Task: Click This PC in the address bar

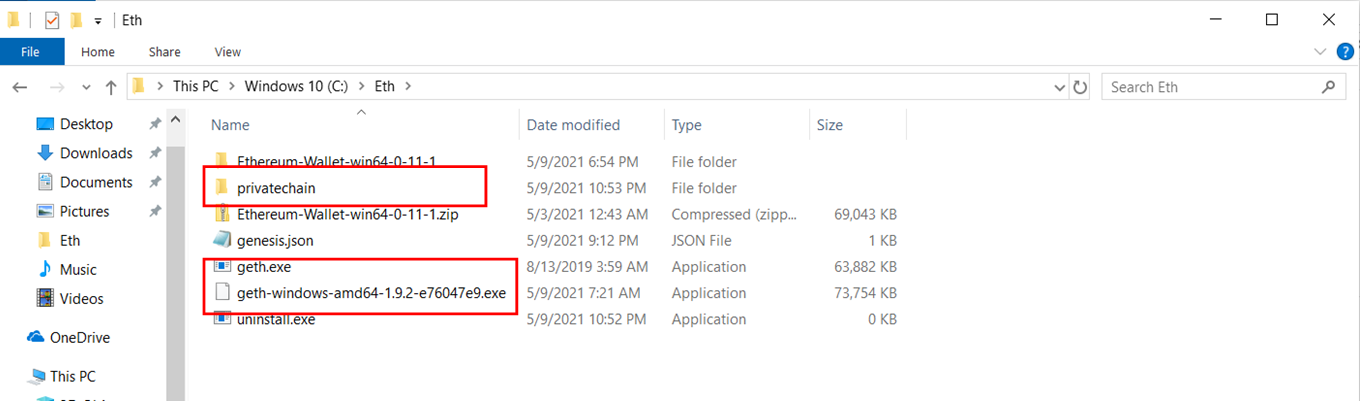Action: point(195,87)
